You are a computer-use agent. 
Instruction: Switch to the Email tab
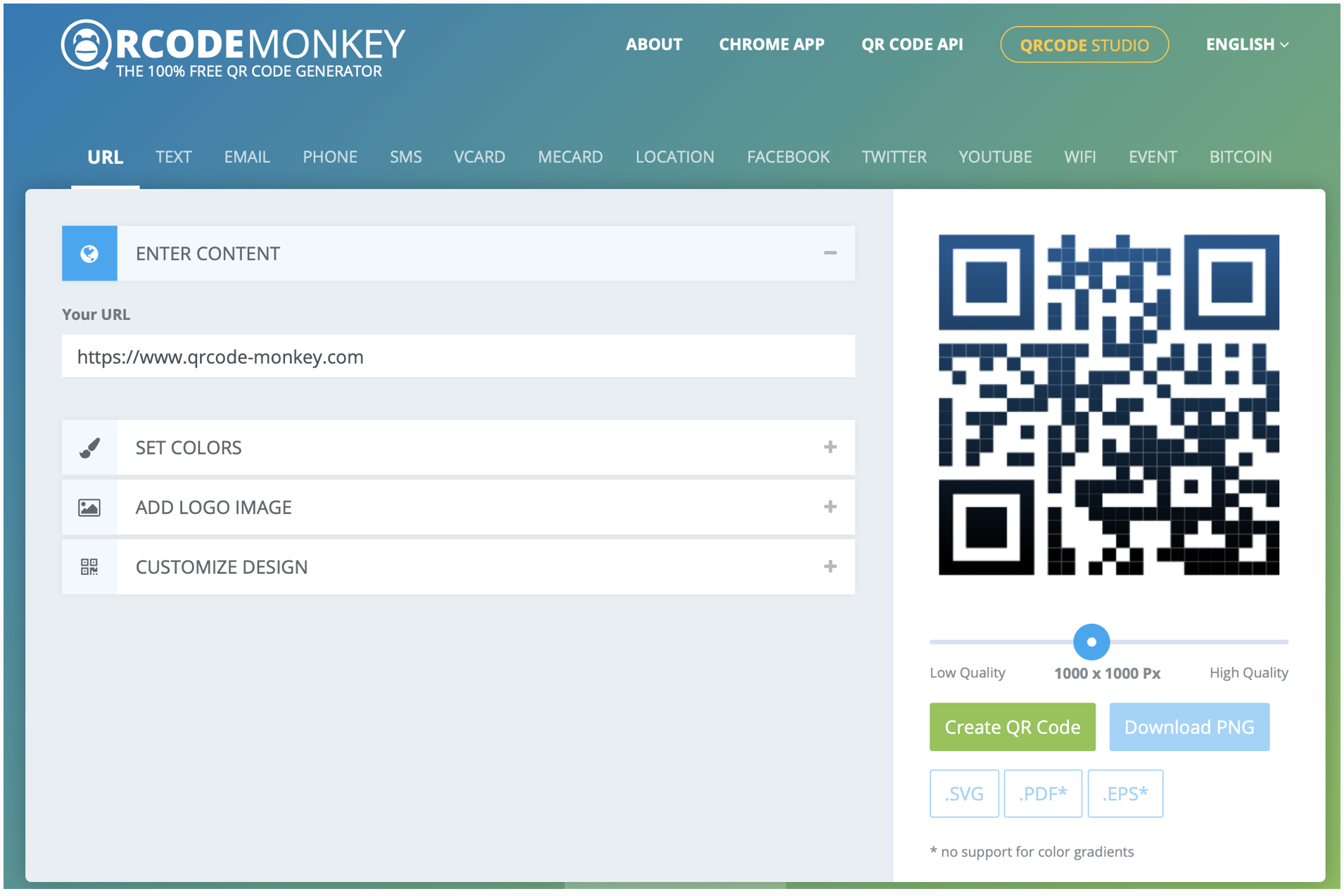(x=247, y=157)
